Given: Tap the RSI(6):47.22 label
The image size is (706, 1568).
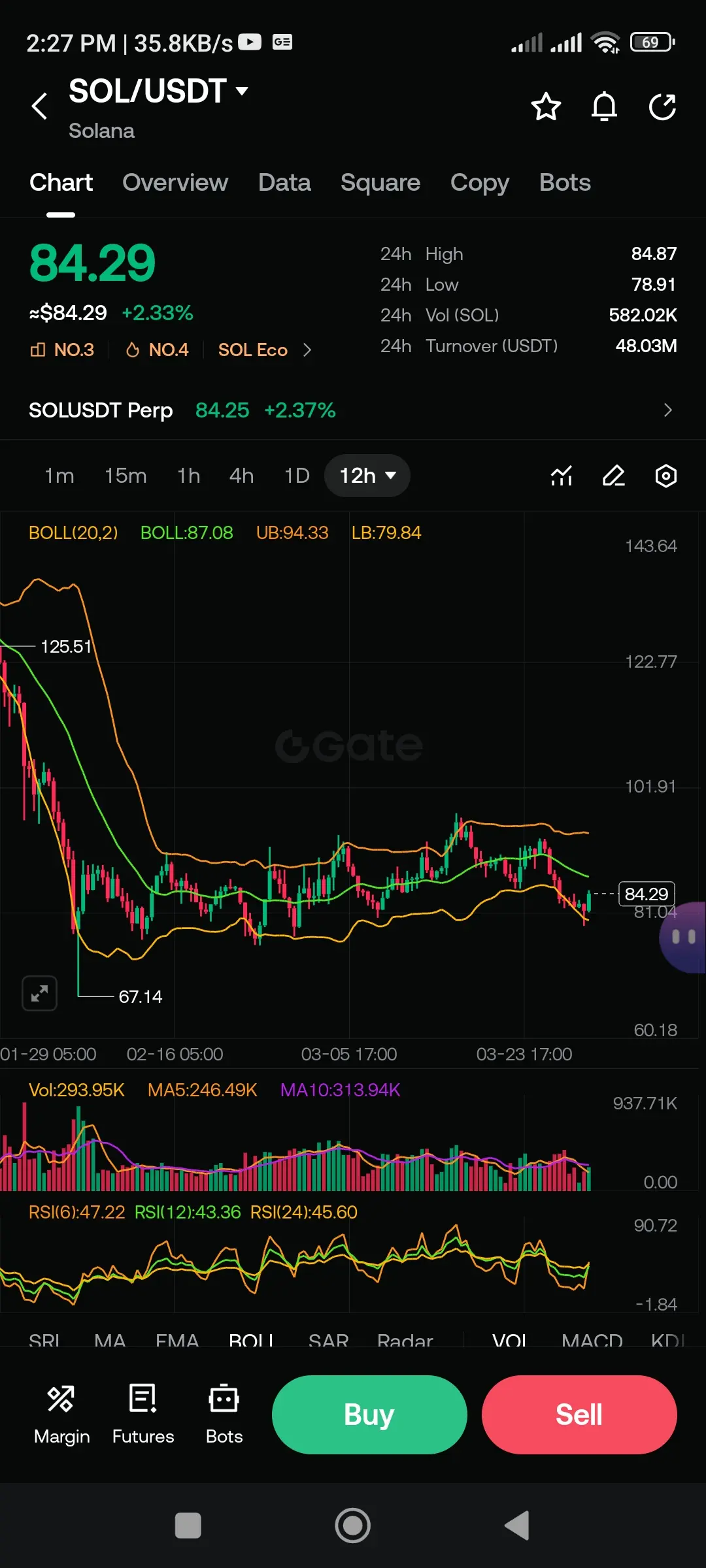Looking at the screenshot, I should (x=76, y=1213).
